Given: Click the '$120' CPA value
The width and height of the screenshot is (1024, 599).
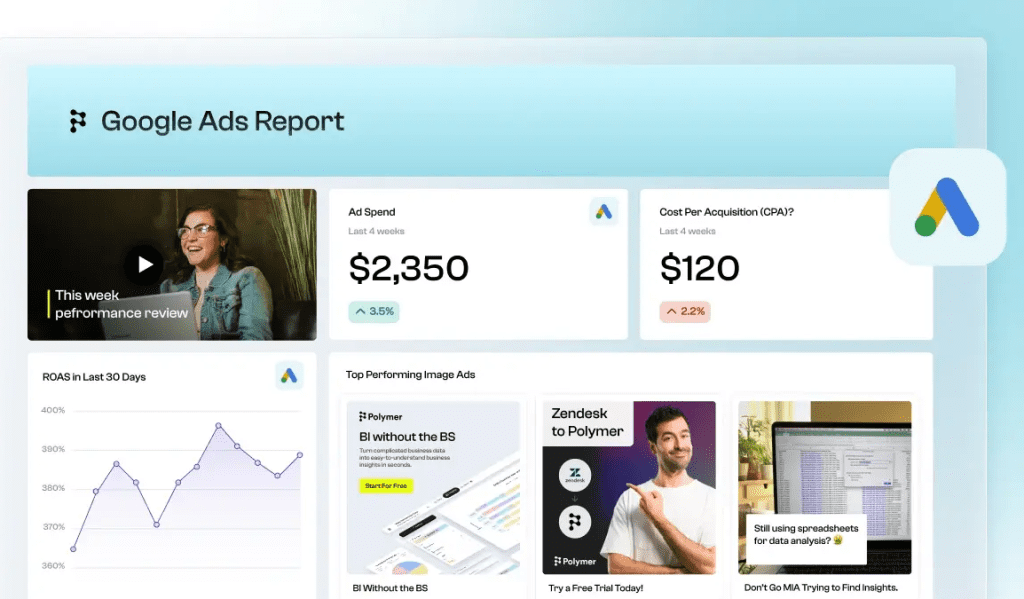Looking at the screenshot, I should [x=699, y=268].
